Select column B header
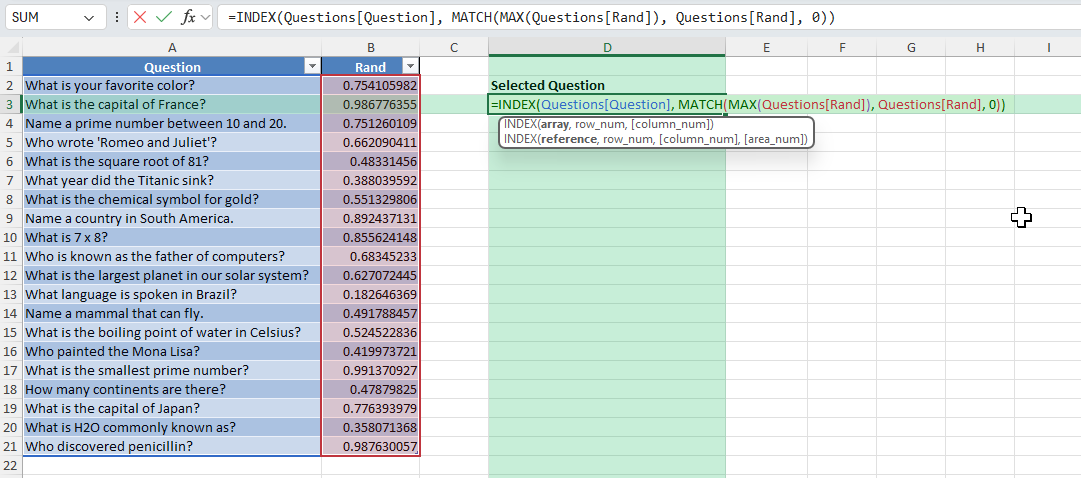 [x=370, y=48]
